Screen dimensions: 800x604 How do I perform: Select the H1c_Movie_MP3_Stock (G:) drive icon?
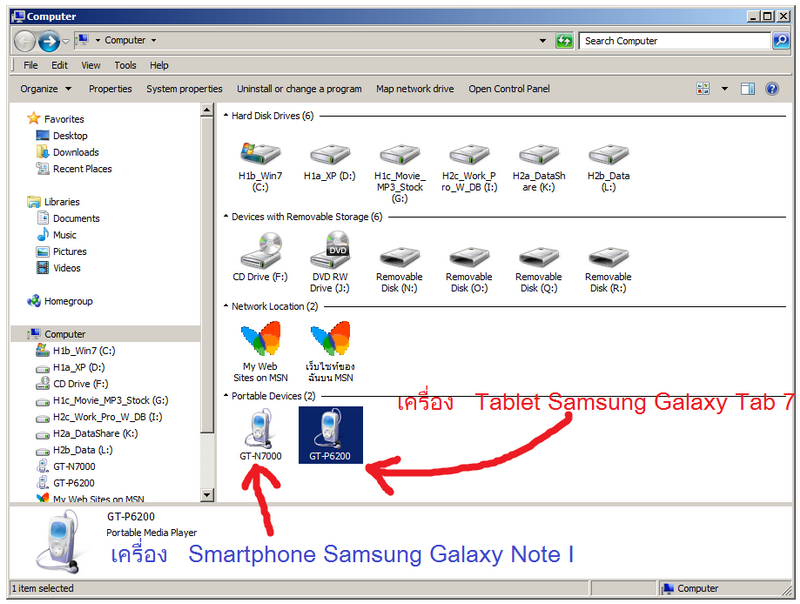click(399, 154)
